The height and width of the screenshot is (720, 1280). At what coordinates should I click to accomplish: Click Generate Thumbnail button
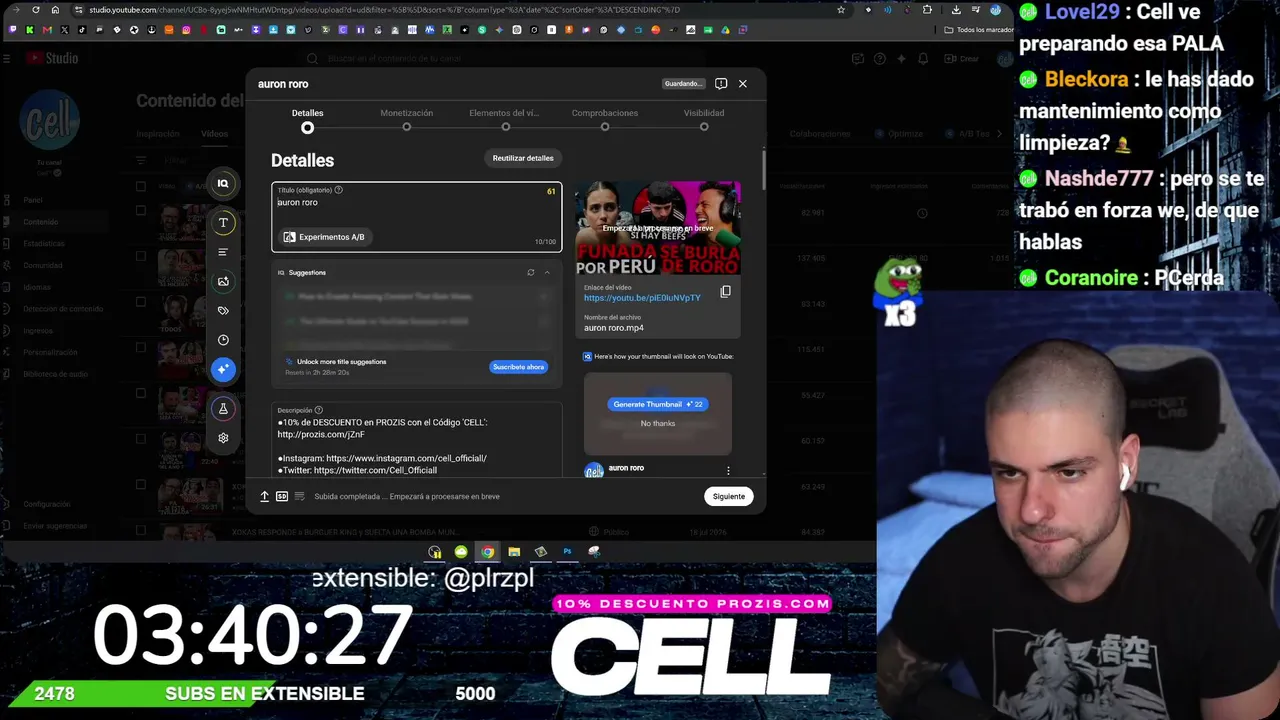(658, 404)
